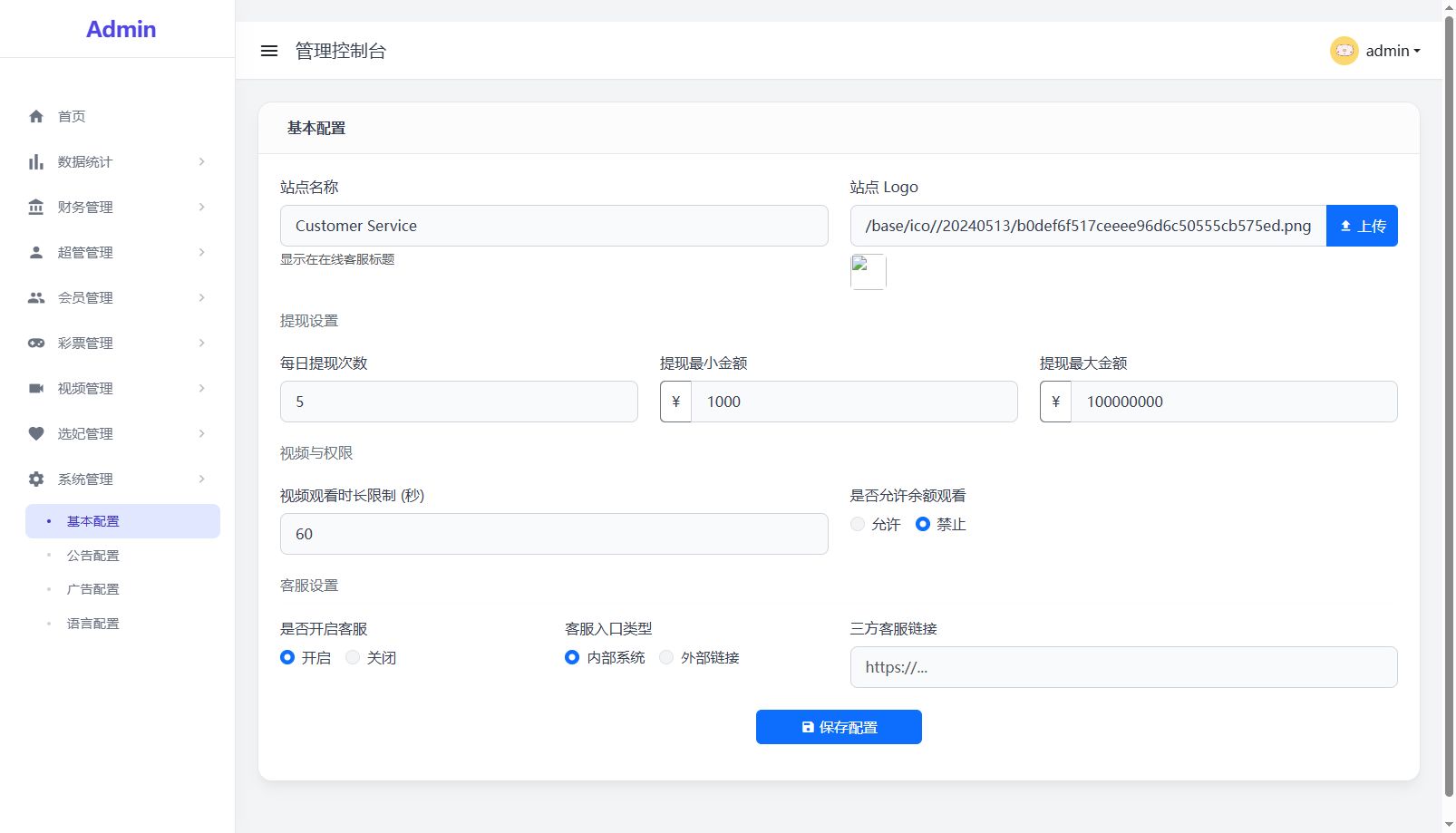The height and width of the screenshot is (833, 1456).
Task: Collapse the 系统管理 menu chevron
Action: click(x=201, y=479)
